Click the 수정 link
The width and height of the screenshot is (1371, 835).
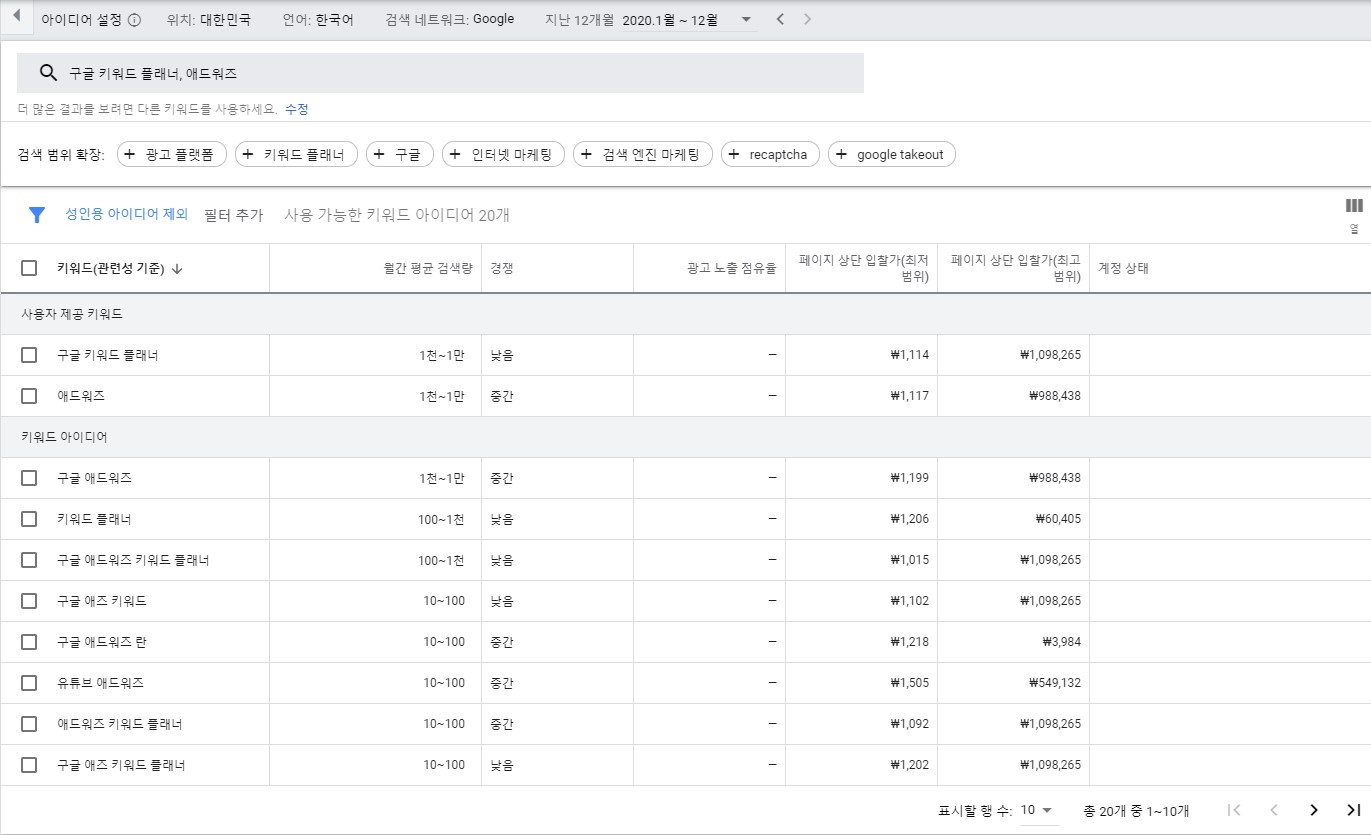[297, 109]
